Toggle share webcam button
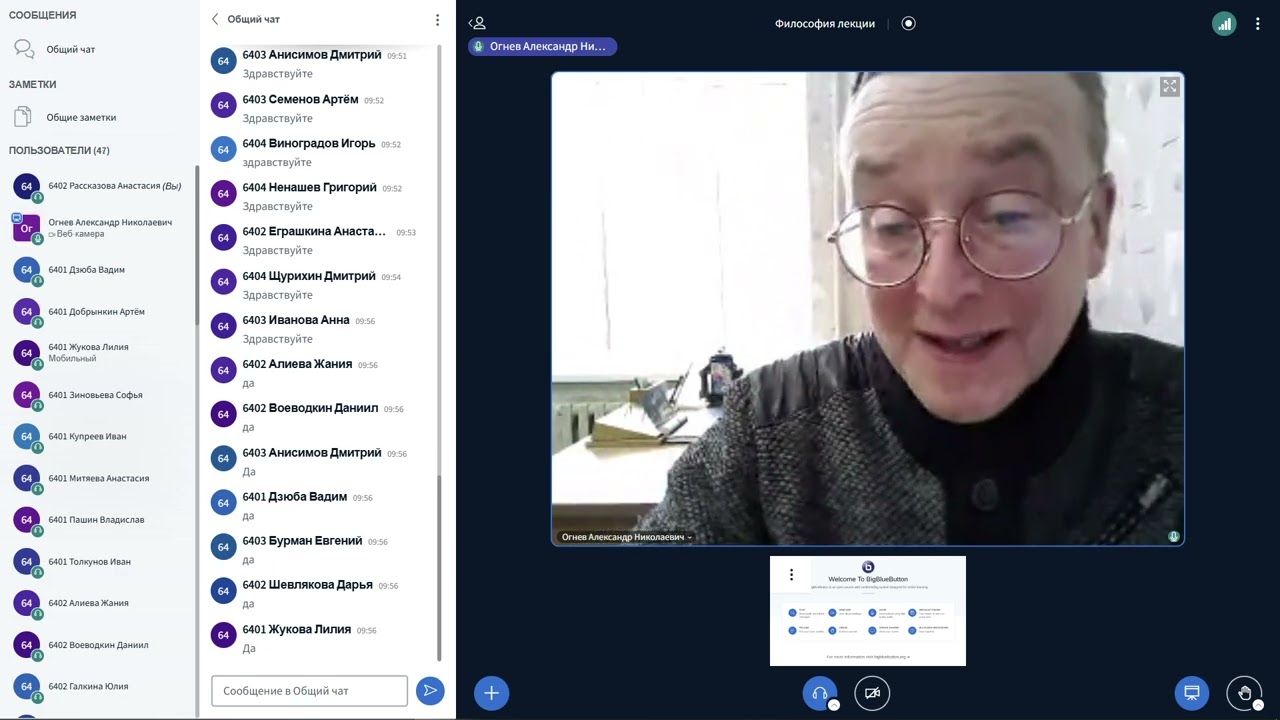This screenshot has height=720, width=1280. tap(872, 693)
